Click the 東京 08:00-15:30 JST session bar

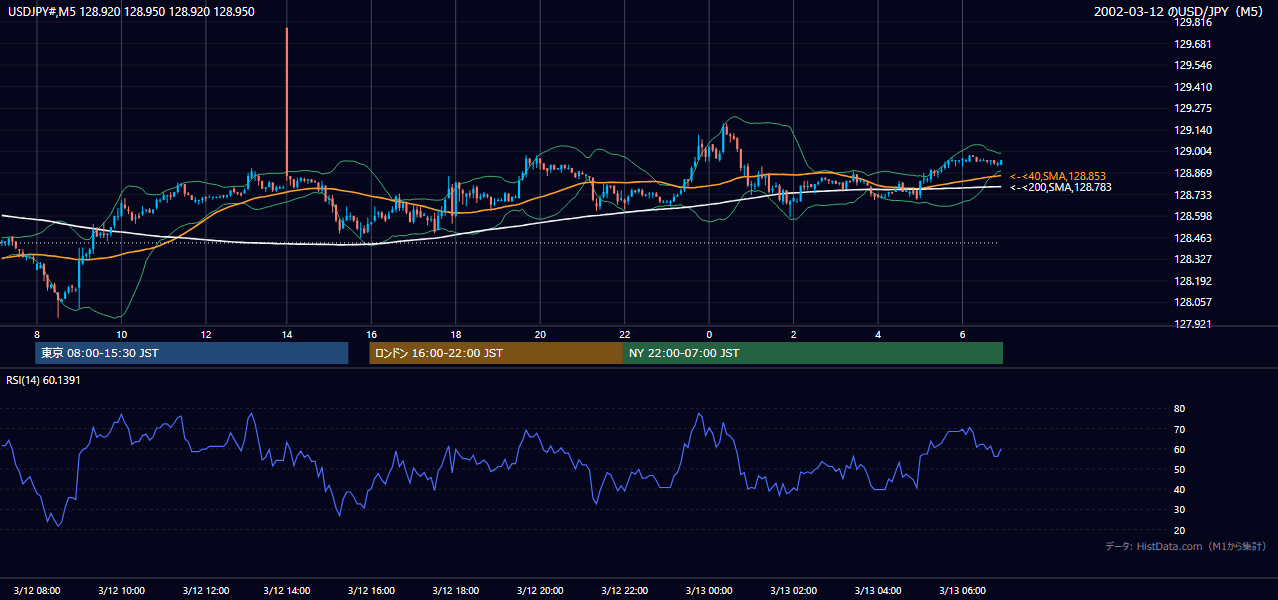(191, 353)
